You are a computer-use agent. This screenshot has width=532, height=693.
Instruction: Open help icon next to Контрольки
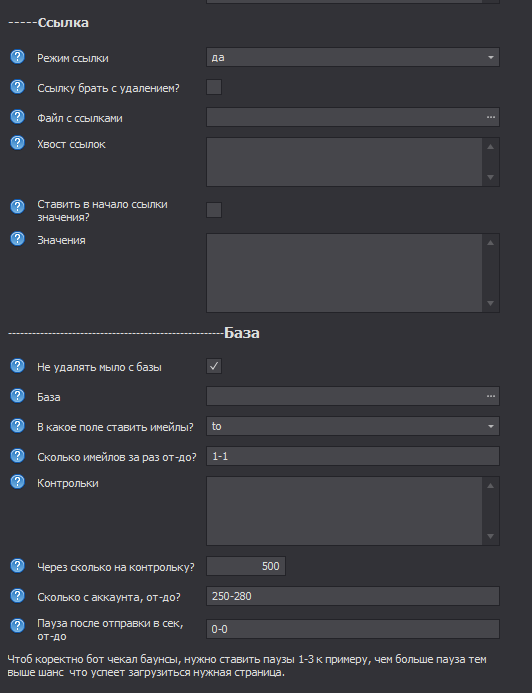(x=17, y=482)
